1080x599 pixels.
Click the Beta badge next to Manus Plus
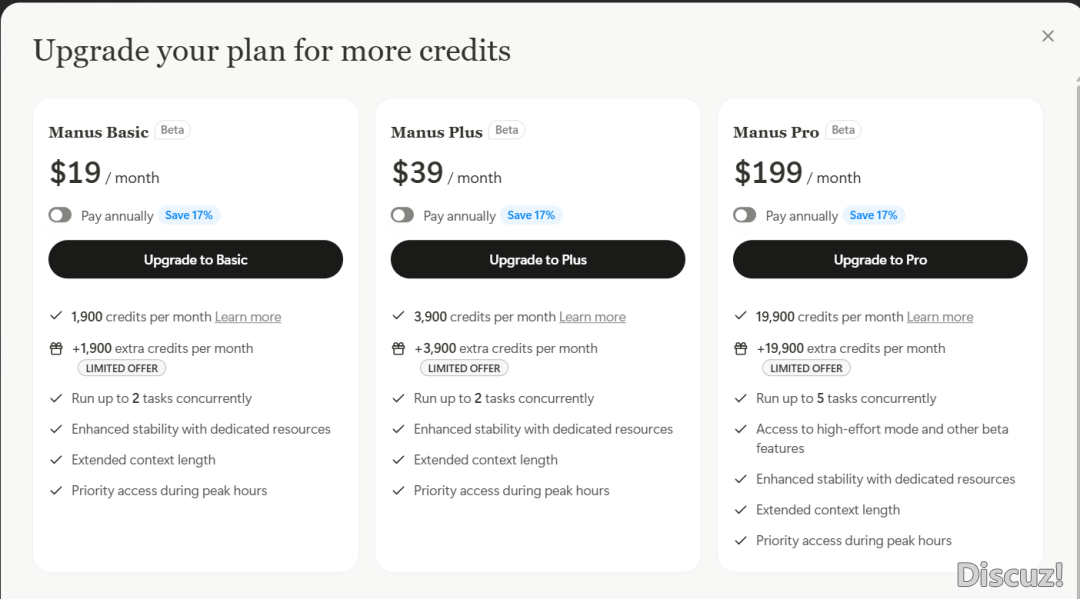(x=507, y=130)
